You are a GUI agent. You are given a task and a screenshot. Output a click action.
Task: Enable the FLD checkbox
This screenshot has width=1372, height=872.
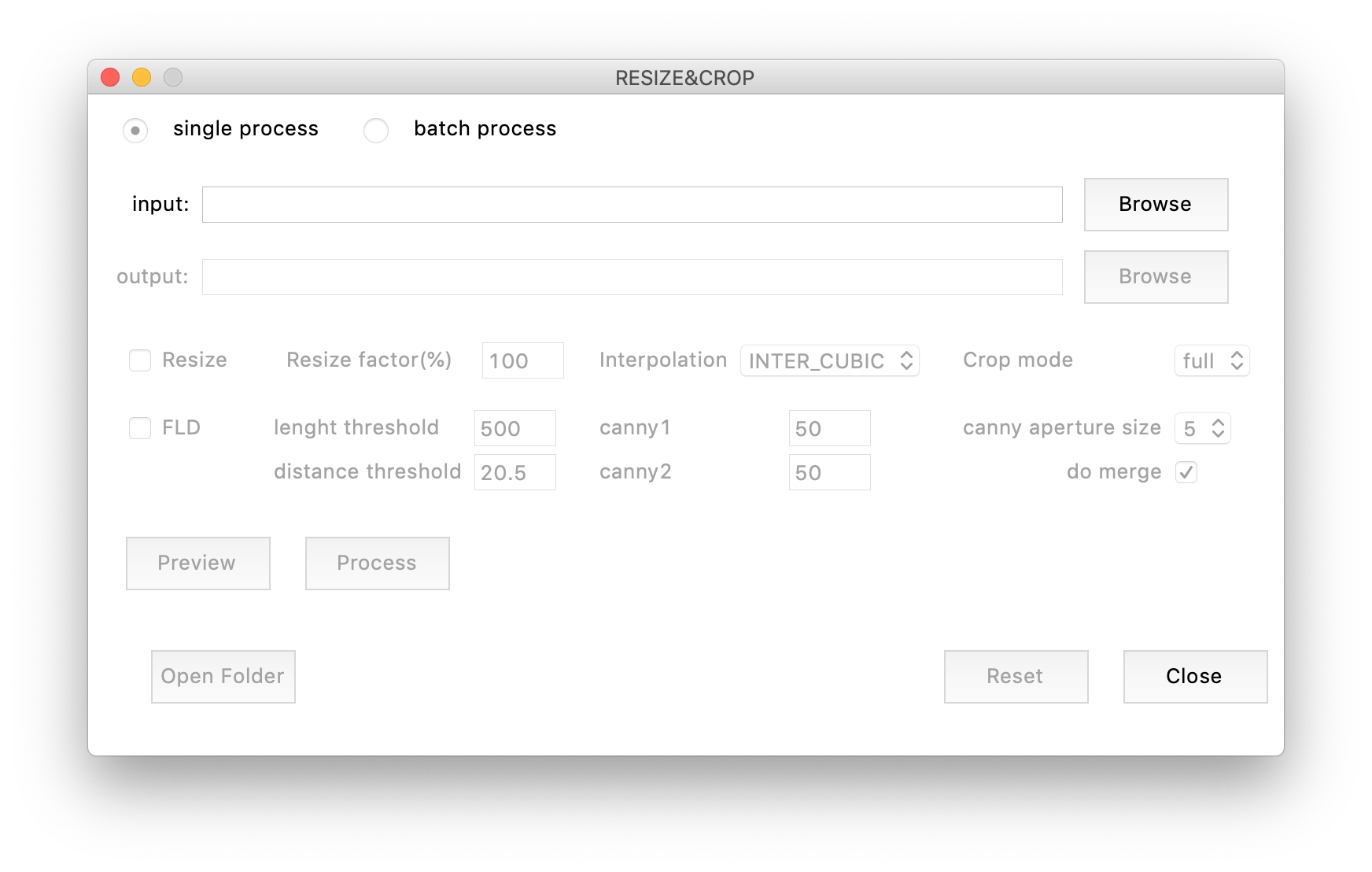coord(140,428)
